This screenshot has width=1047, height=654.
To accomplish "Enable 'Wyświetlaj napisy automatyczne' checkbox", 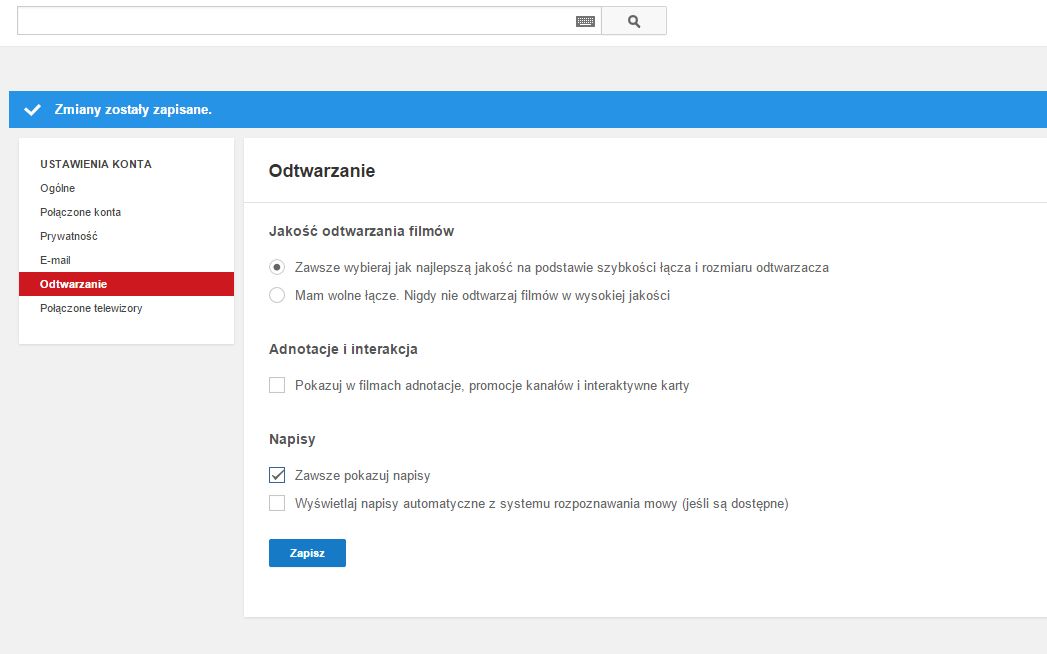I will click(x=276, y=503).
